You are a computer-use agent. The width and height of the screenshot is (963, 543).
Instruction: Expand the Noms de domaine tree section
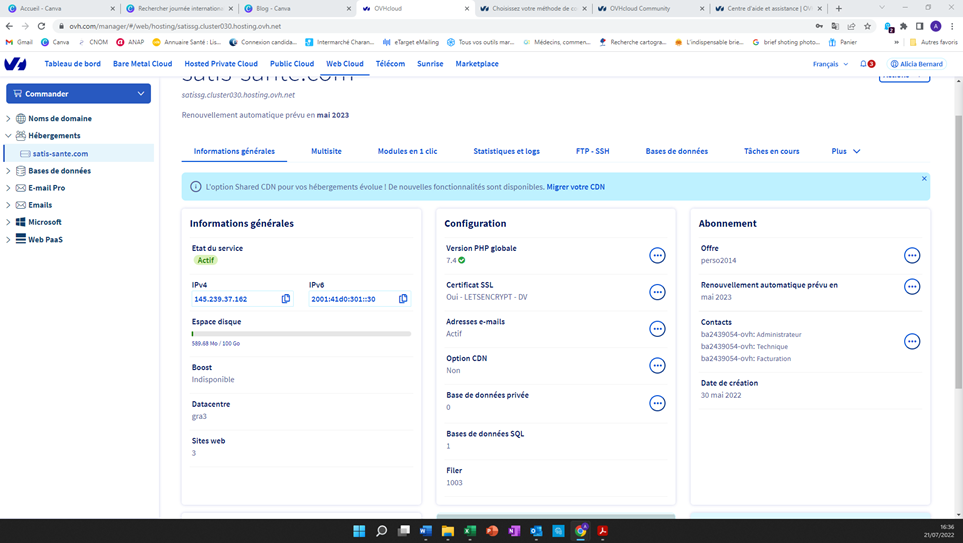coord(9,118)
